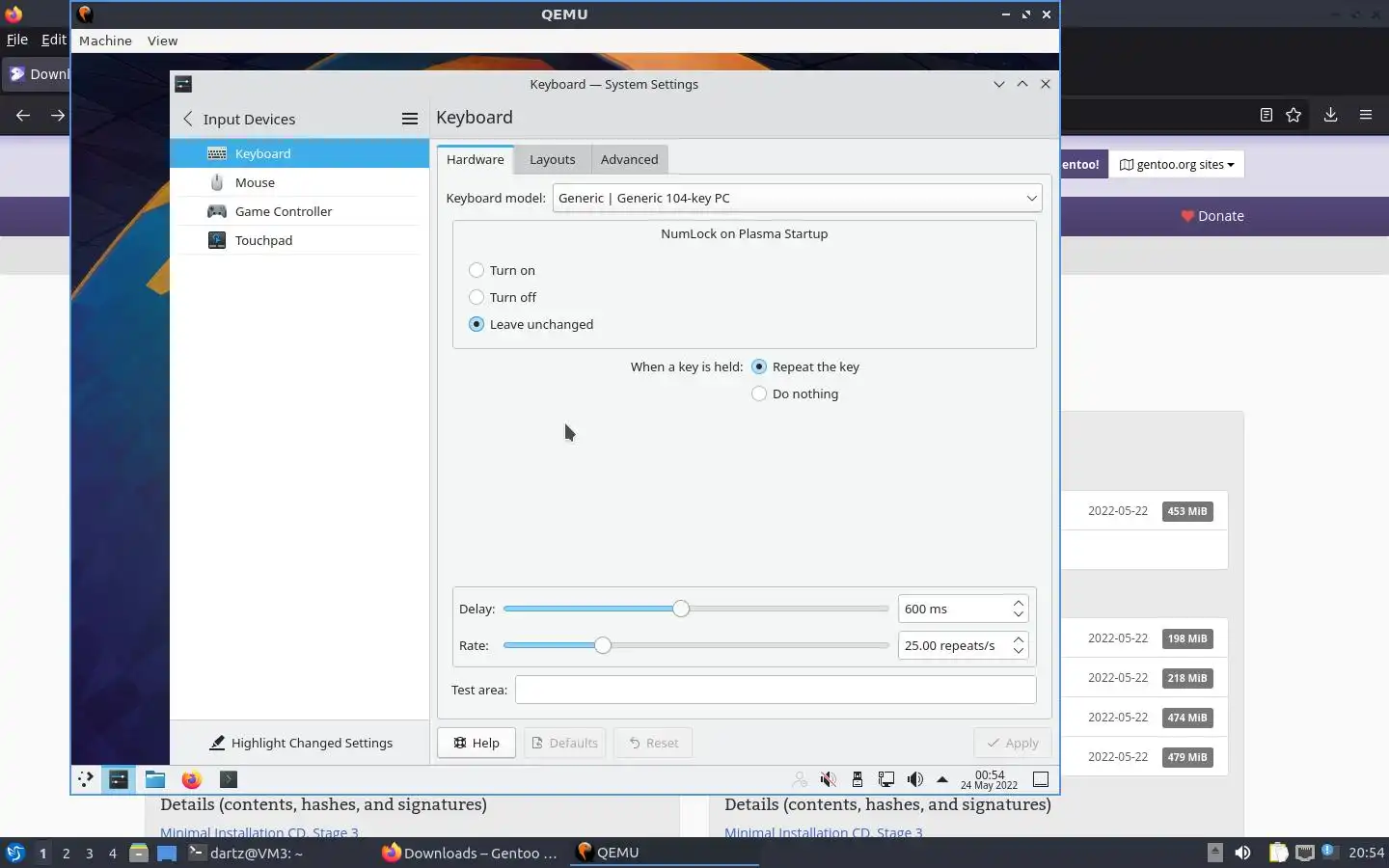Click Firefox back arrow button
The image size is (1389, 868).
23,116
